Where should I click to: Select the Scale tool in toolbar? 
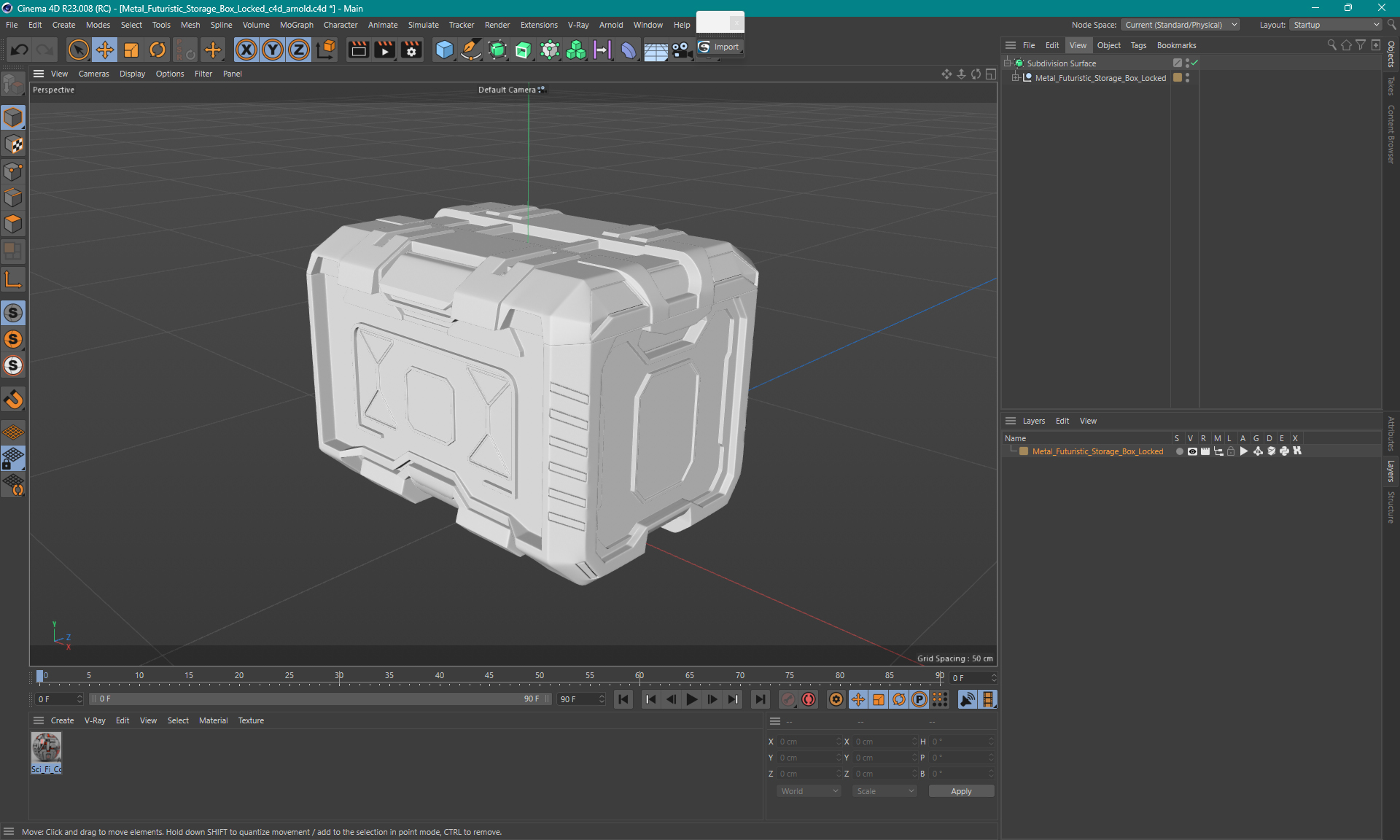130,49
